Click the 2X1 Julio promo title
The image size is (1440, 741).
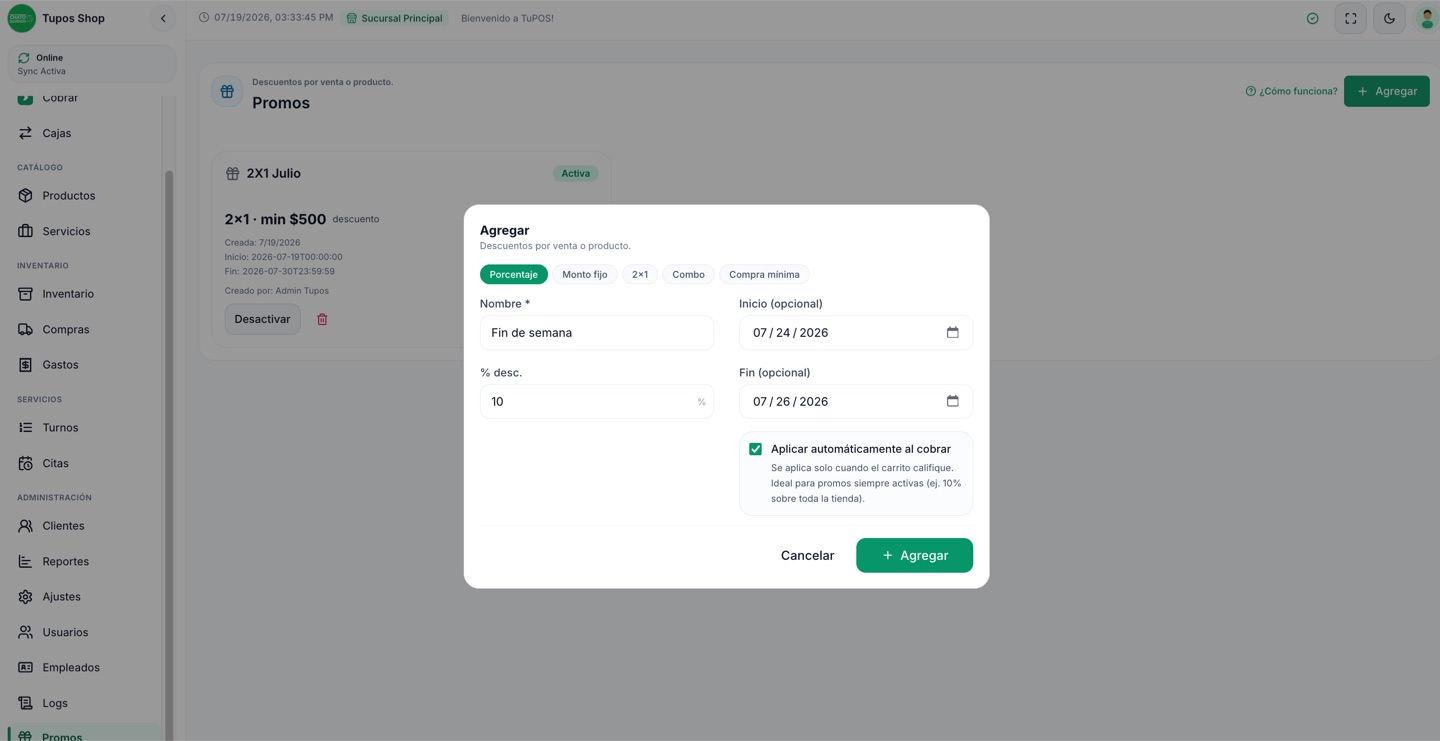coord(273,173)
